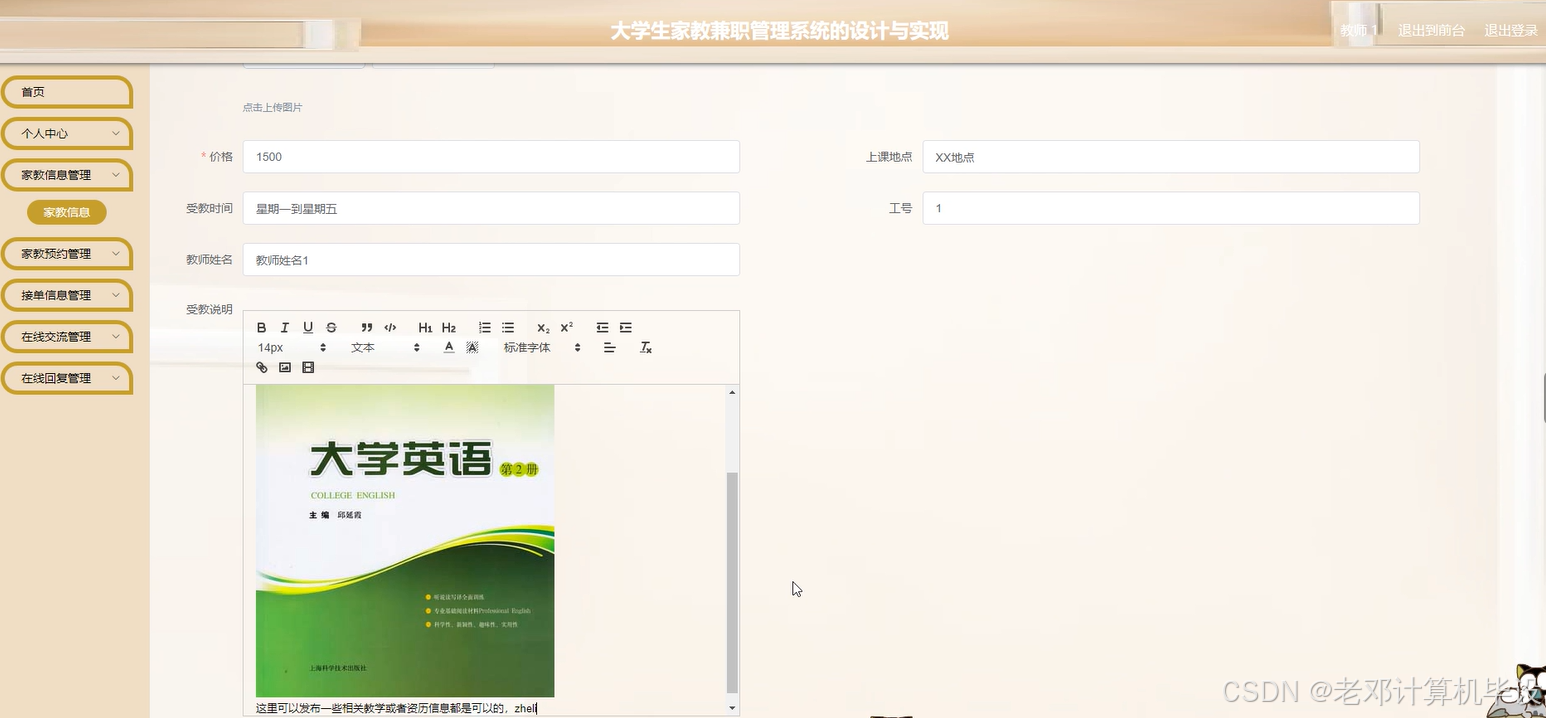This screenshot has height=718, width=1546.
Task: Increase paragraph indent
Action: pyautogui.click(x=626, y=328)
